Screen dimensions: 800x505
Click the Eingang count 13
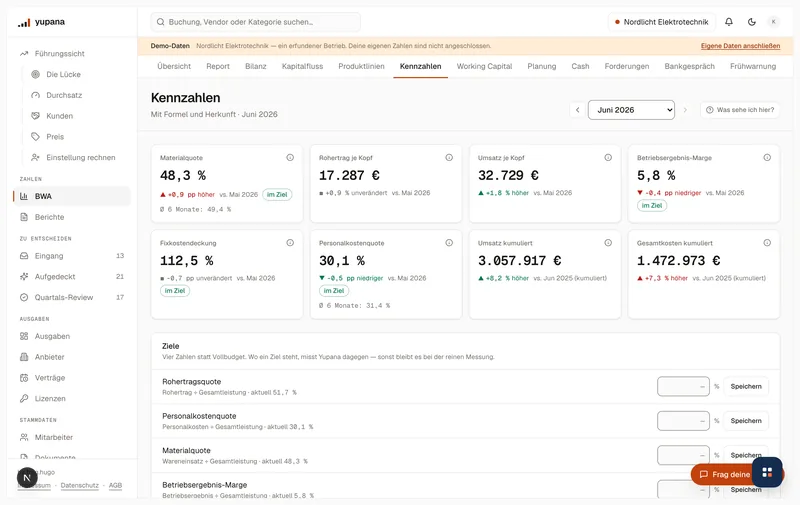point(120,256)
